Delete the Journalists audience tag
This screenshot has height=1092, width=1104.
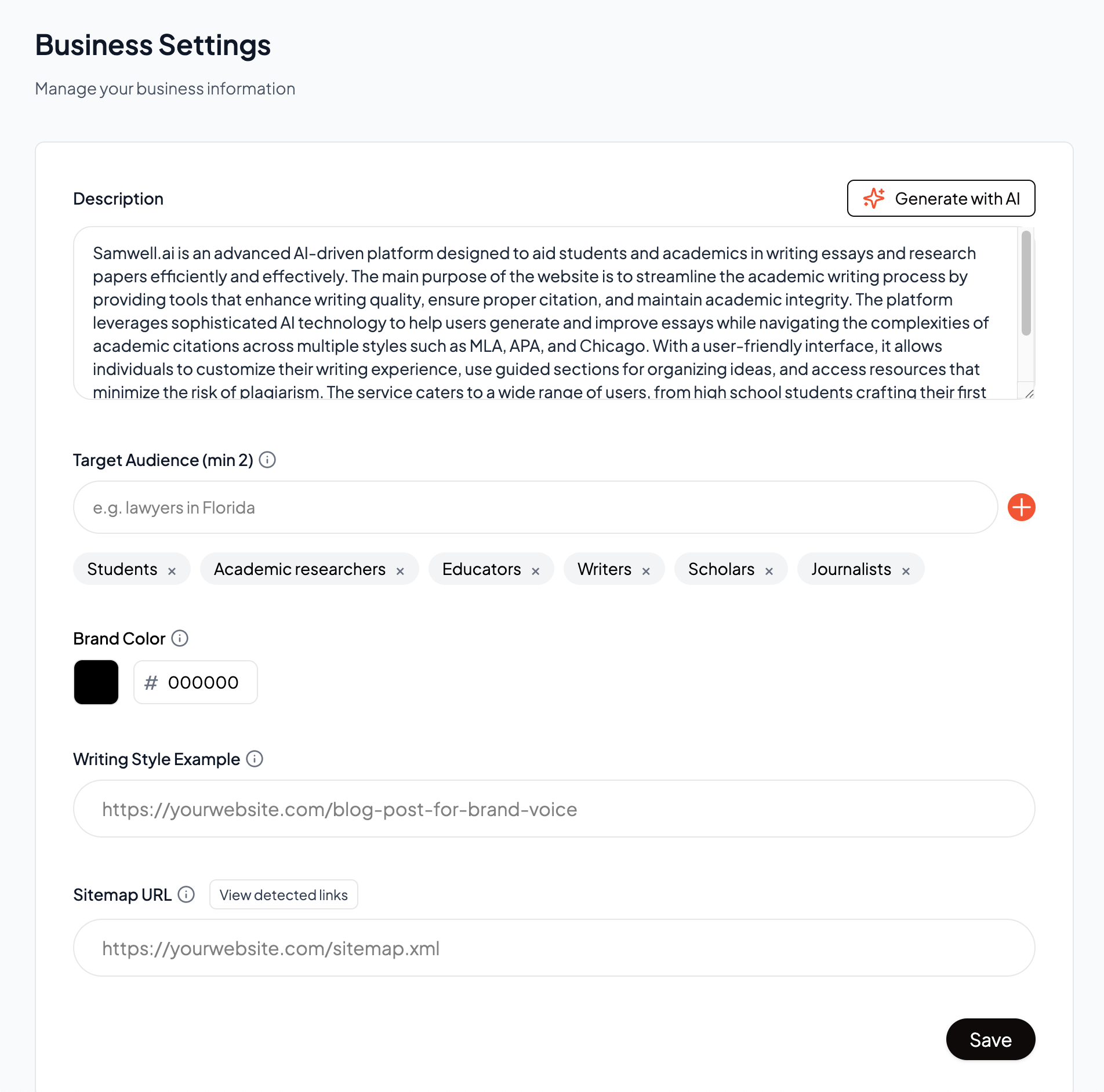(906, 571)
